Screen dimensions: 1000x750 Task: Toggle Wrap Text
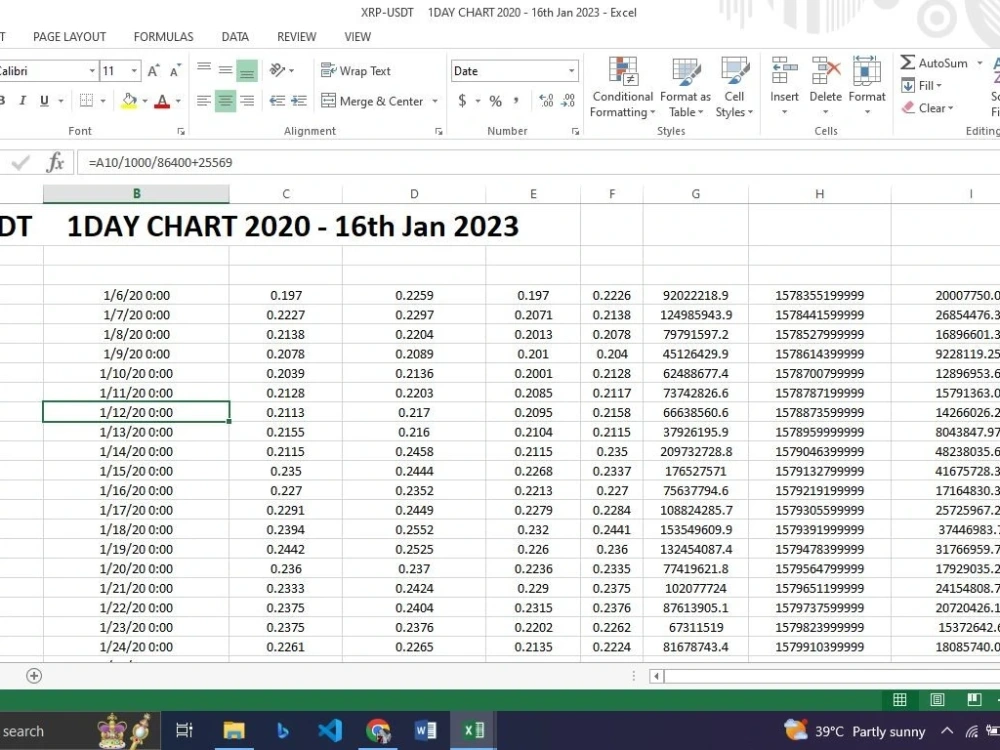(356, 71)
